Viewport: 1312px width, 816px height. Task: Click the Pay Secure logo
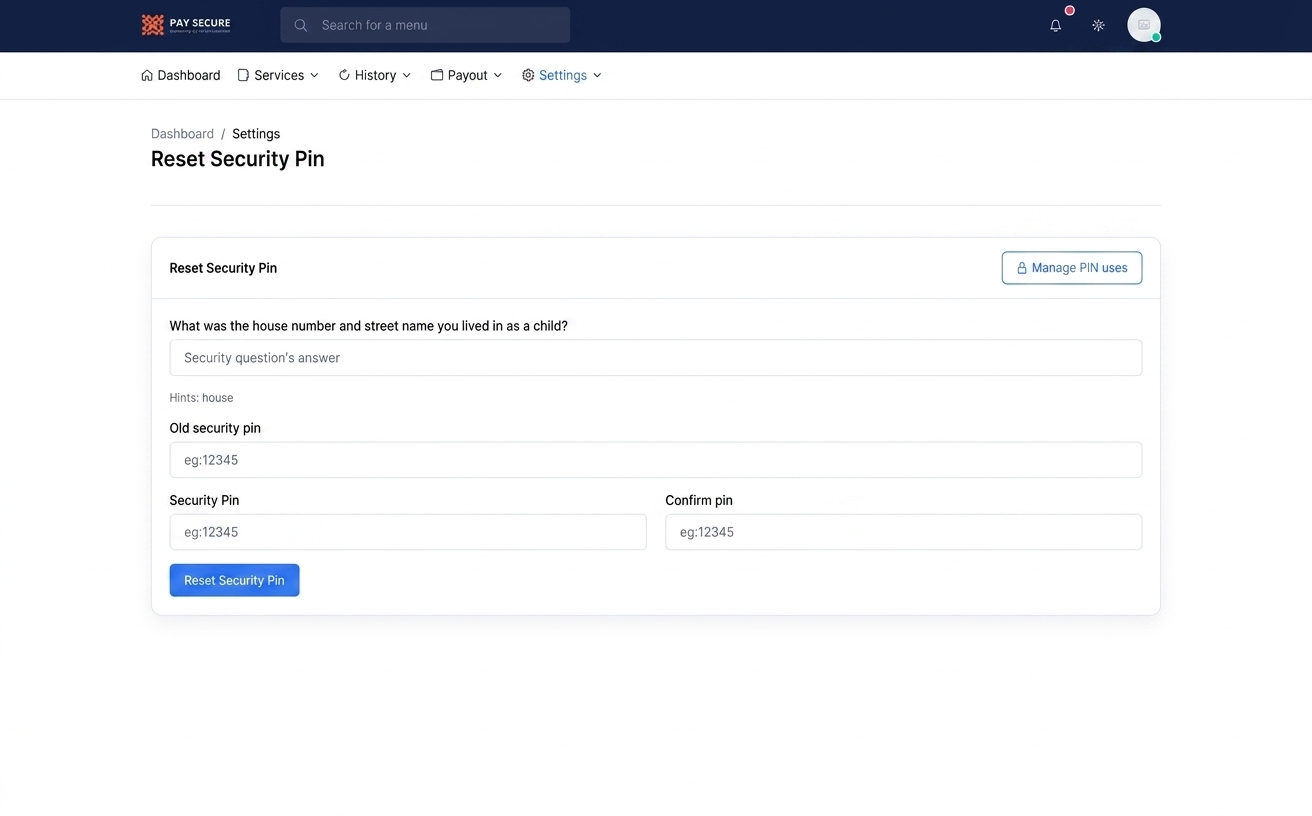pyautogui.click(x=186, y=25)
